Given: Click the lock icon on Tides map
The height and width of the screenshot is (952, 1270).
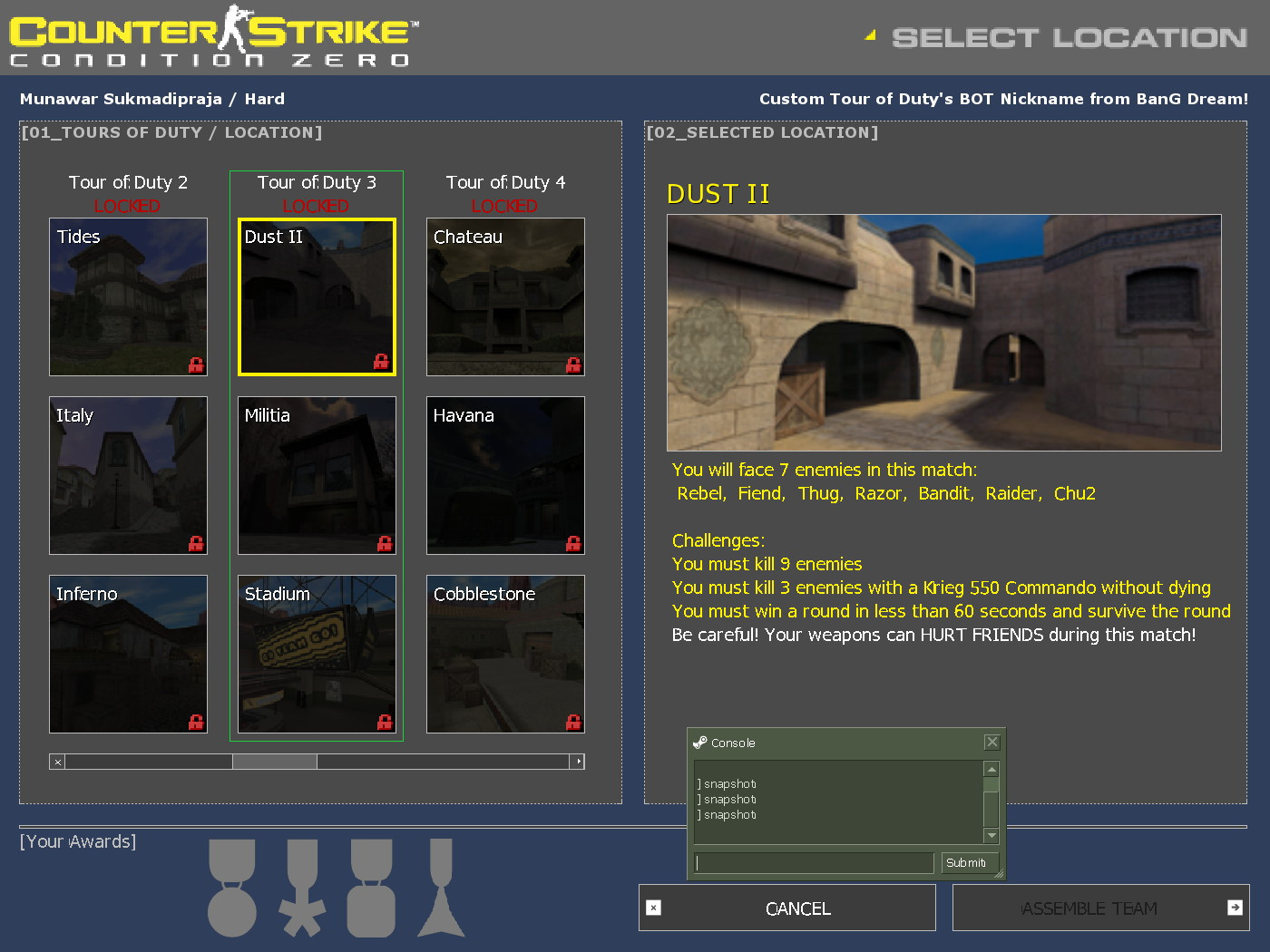Looking at the screenshot, I should point(194,364).
